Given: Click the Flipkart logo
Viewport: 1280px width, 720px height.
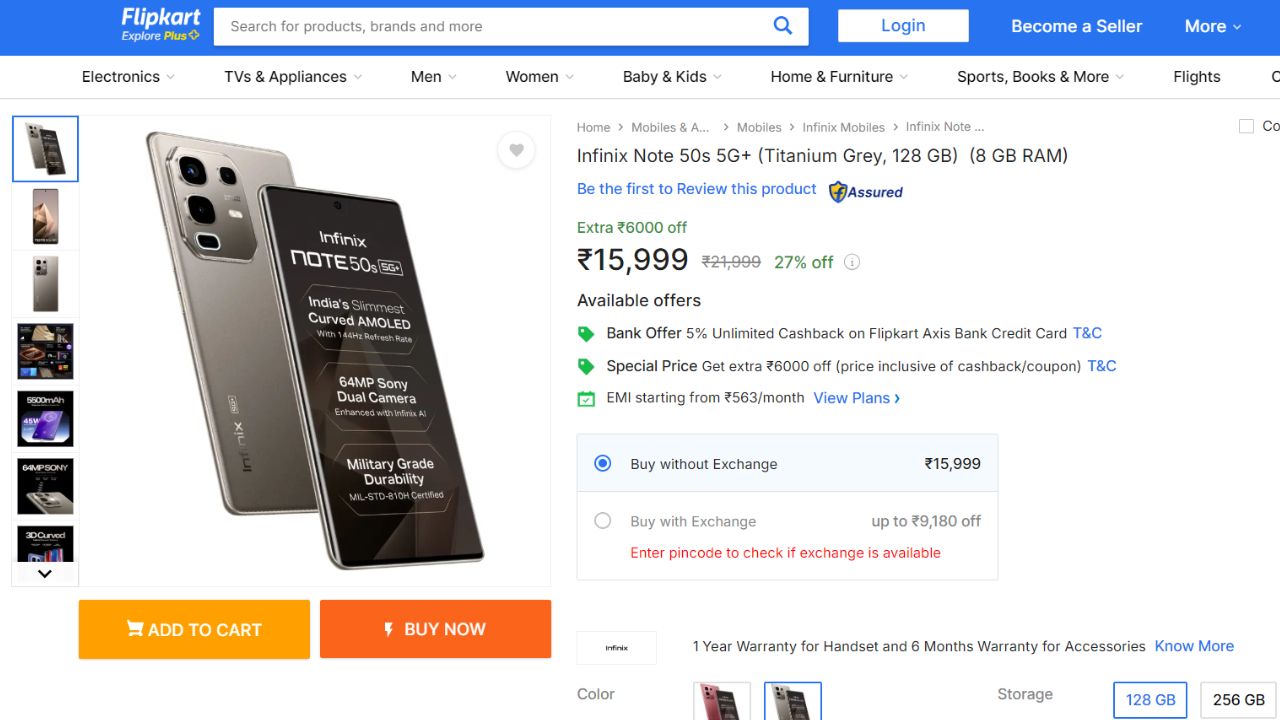Looking at the screenshot, I should 160,25.
